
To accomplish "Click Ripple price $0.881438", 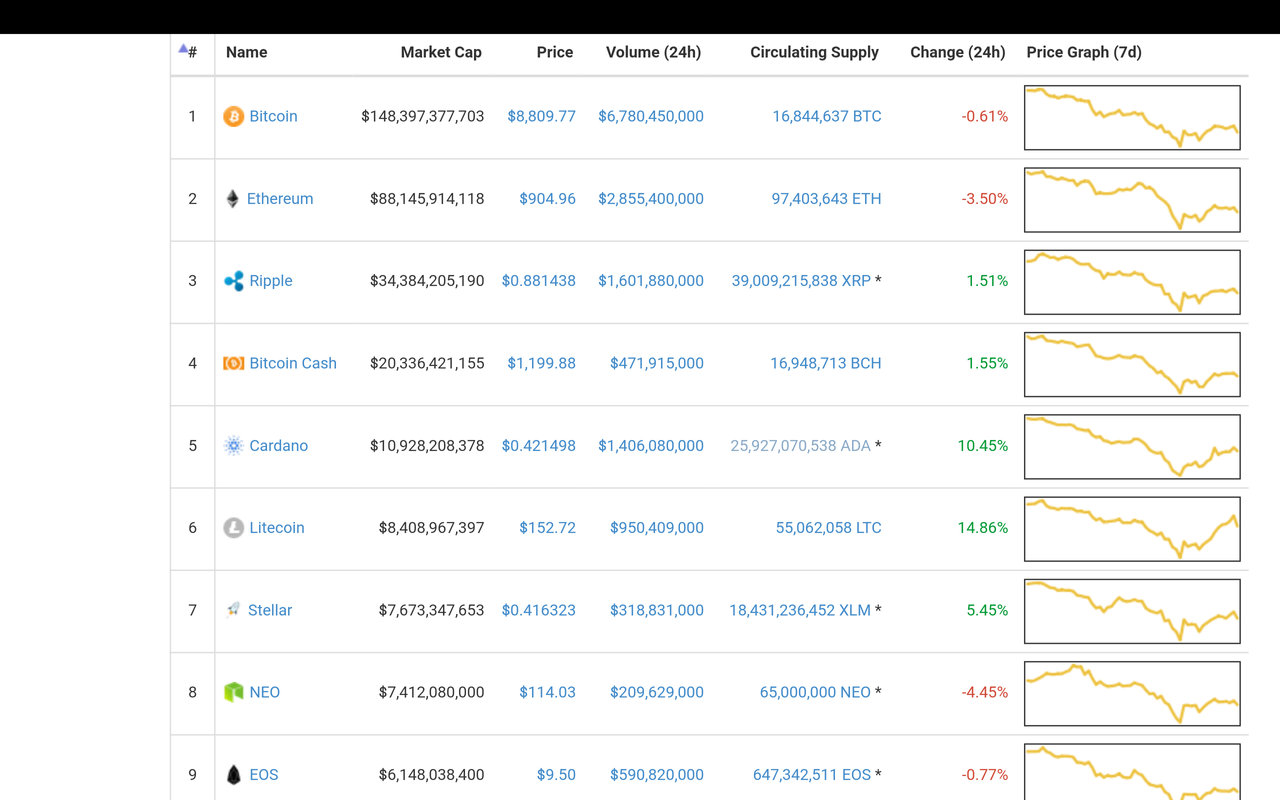I will [539, 281].
